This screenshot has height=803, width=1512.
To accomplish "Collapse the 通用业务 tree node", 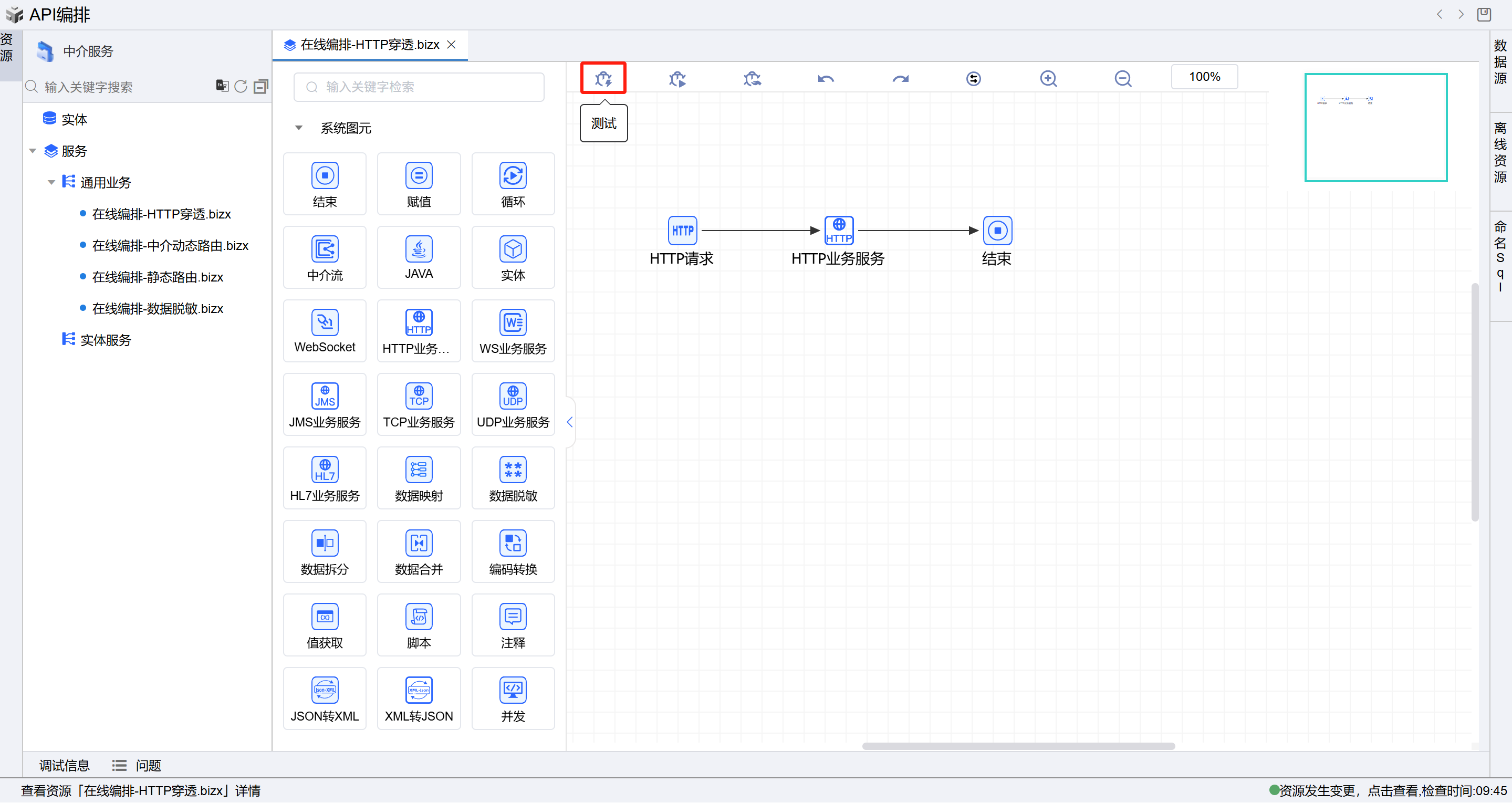I will [x=51, y=183].
